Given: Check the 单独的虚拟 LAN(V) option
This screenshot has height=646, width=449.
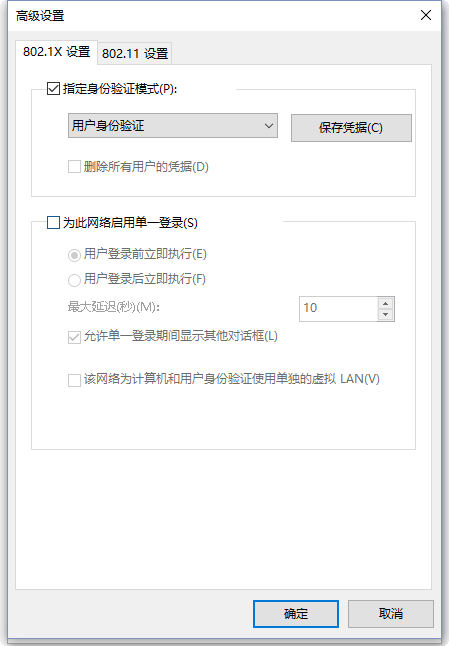Looking at the screenshot, I should coord(74,380).
